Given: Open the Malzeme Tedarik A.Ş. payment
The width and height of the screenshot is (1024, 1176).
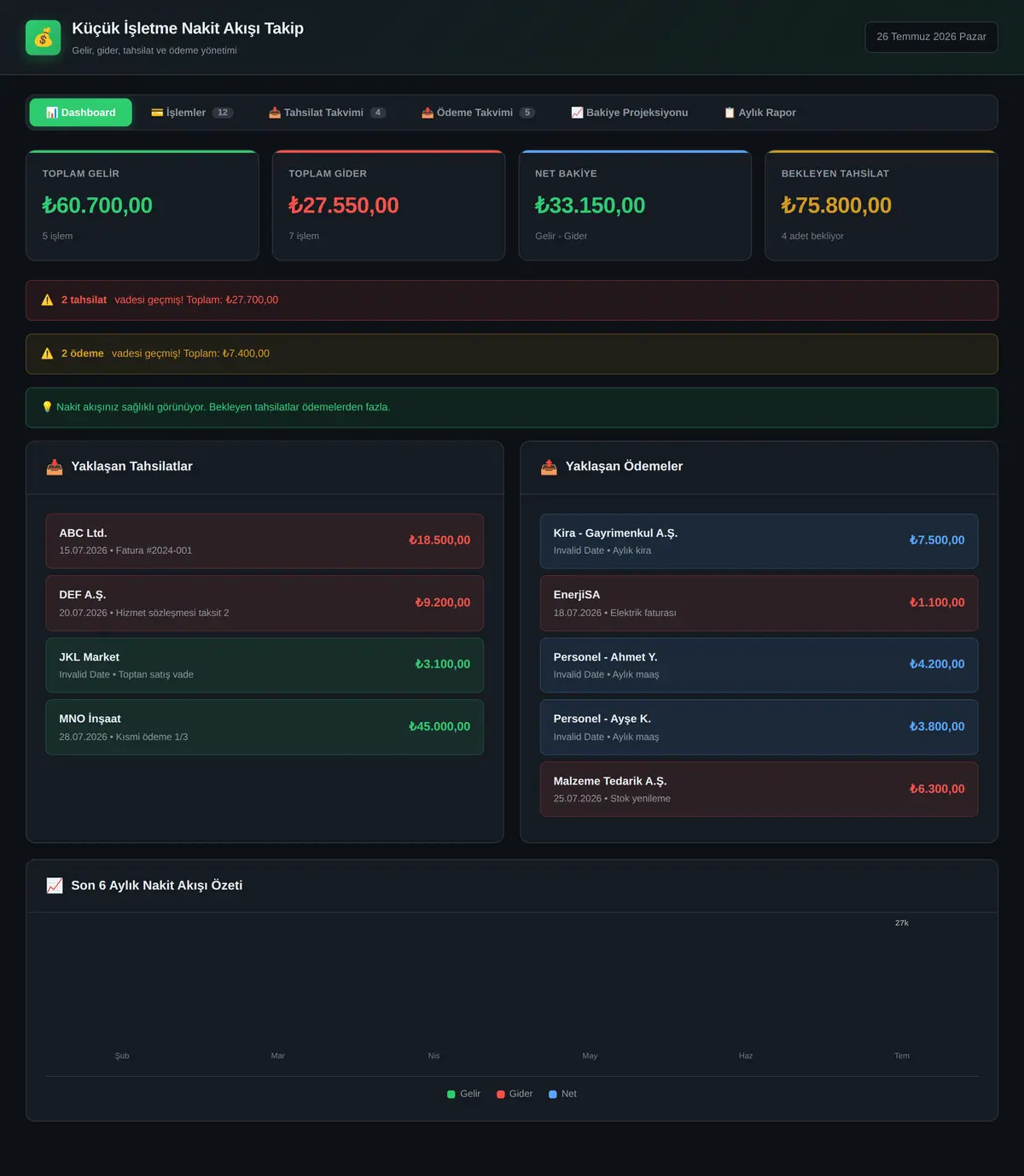Looking at the screenshot, I should [759, 789].
